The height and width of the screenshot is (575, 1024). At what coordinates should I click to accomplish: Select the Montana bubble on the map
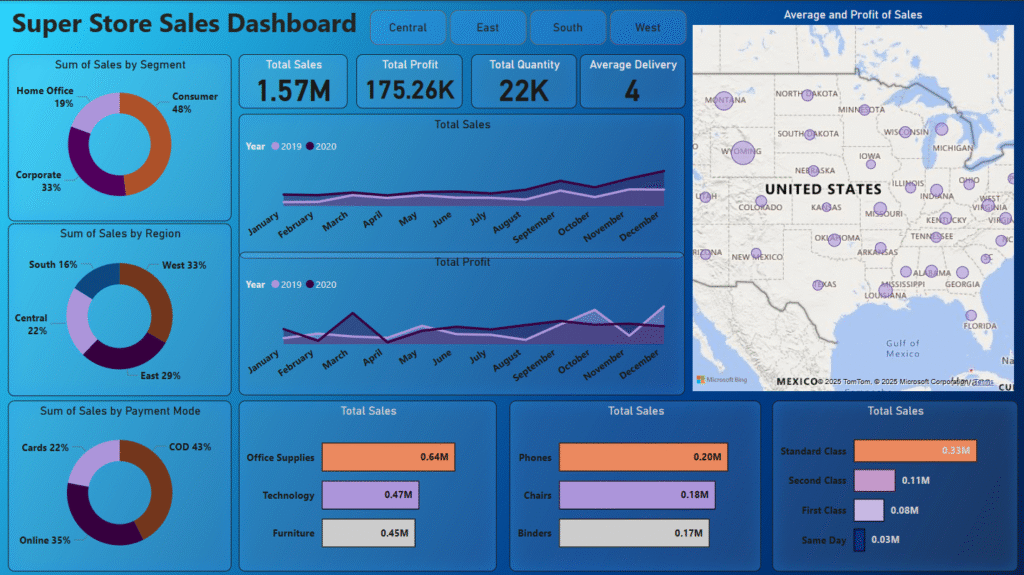724,100
